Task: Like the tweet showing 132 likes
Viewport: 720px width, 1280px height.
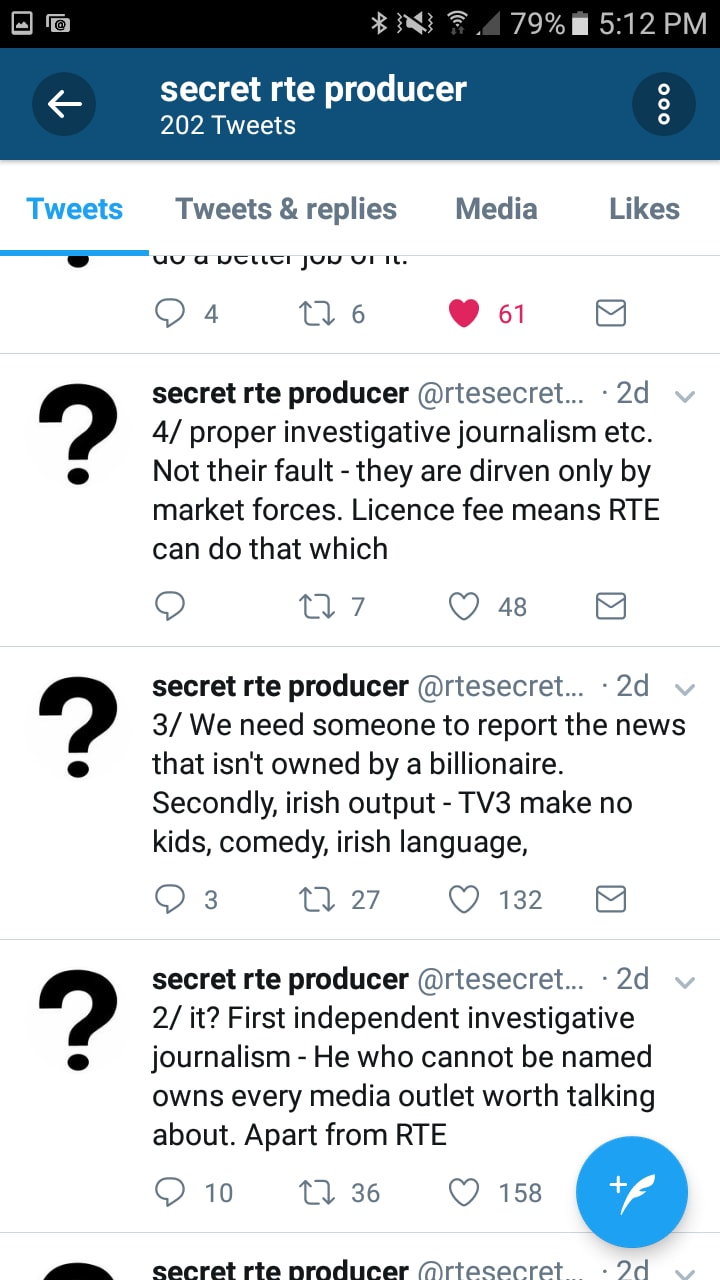Action: tap(464, 899)
